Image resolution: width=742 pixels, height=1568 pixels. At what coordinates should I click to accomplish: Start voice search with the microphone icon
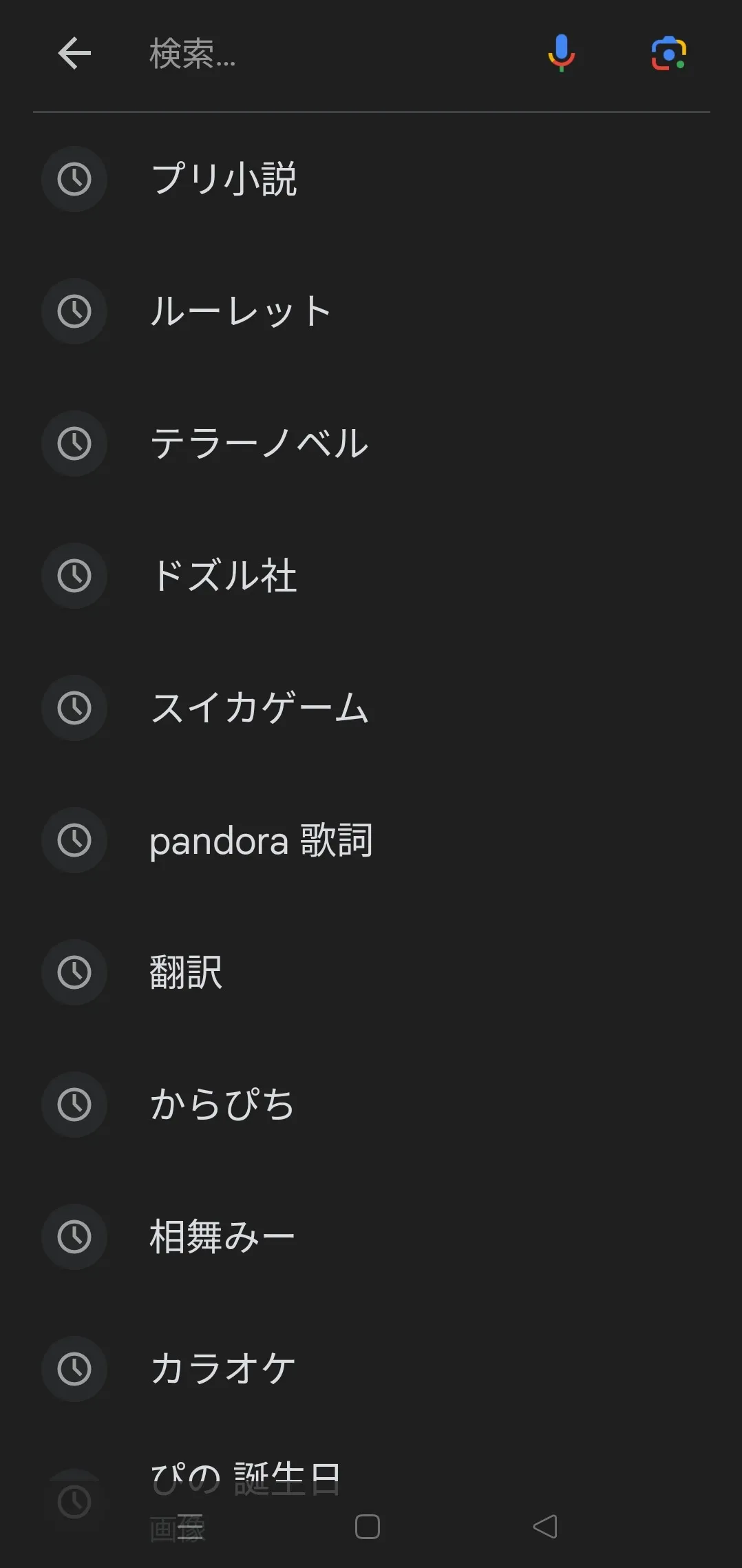point(561,53)
